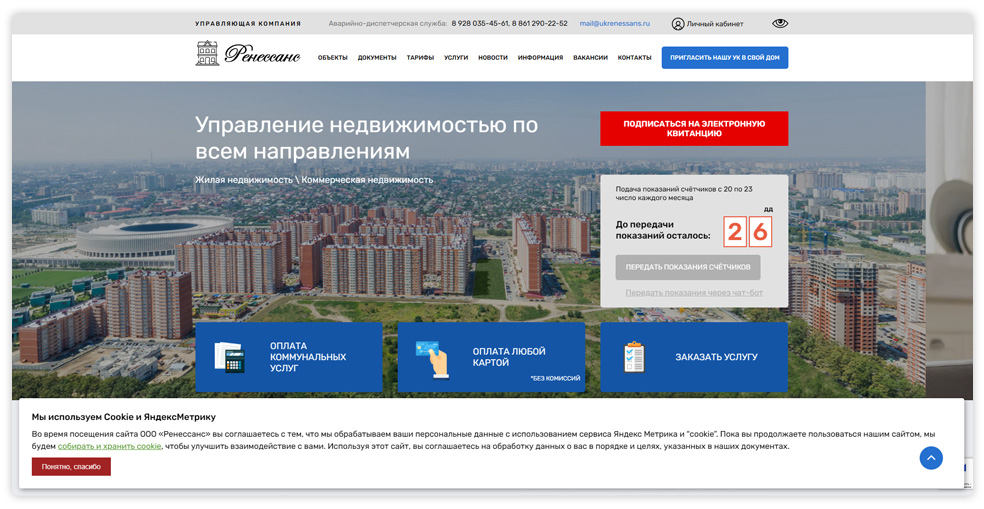
Task: Expand the Информация menu item
Action: tap(540, 58)
